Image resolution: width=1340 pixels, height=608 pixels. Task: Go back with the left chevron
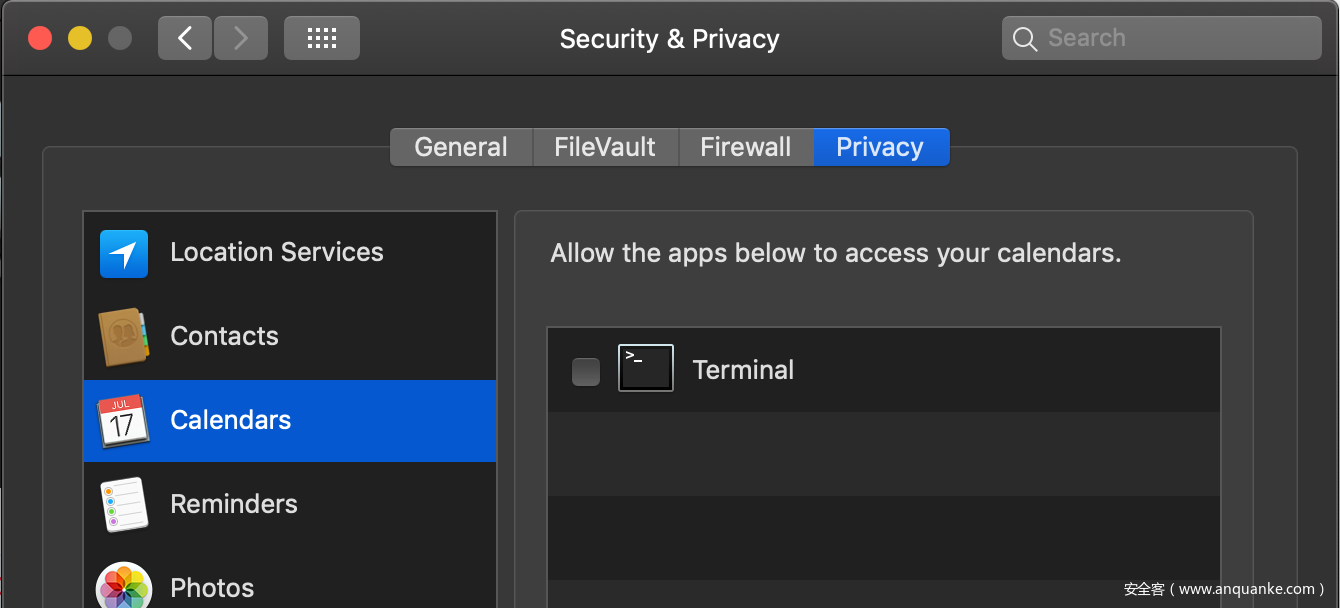pyautogui.click(x=185, y=38)
